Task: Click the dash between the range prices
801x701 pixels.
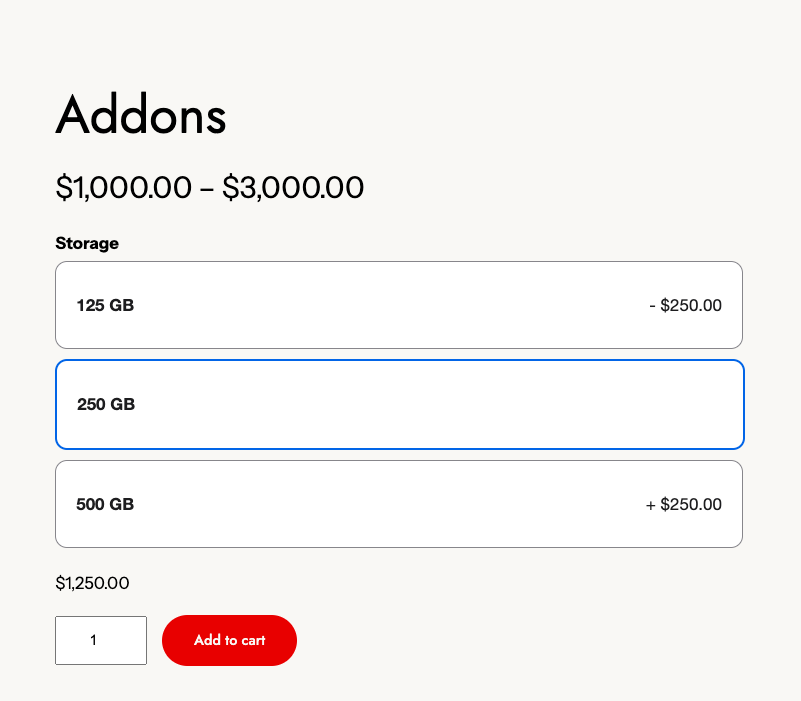Action: [207, 188]
